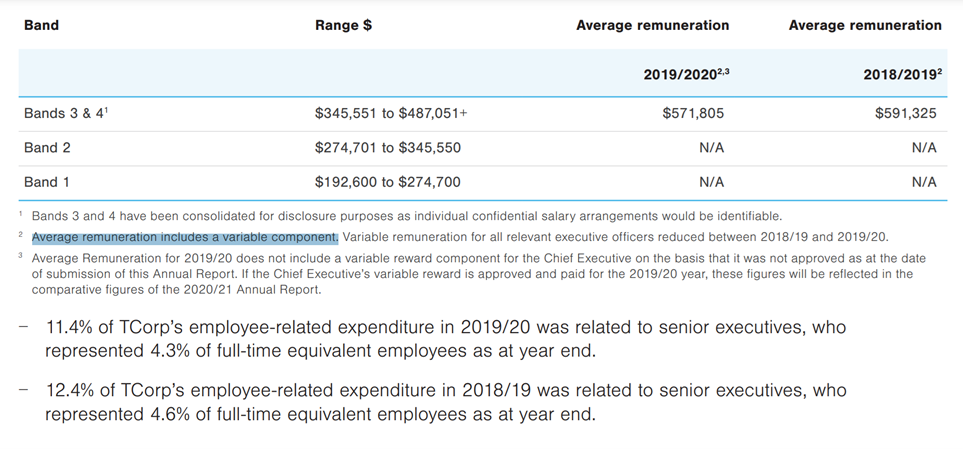Click the N/A 2018/2019 value for Band 1
The width and height of the screenshot is (963, 449).
pyautogui.click(x=924, y=182)
